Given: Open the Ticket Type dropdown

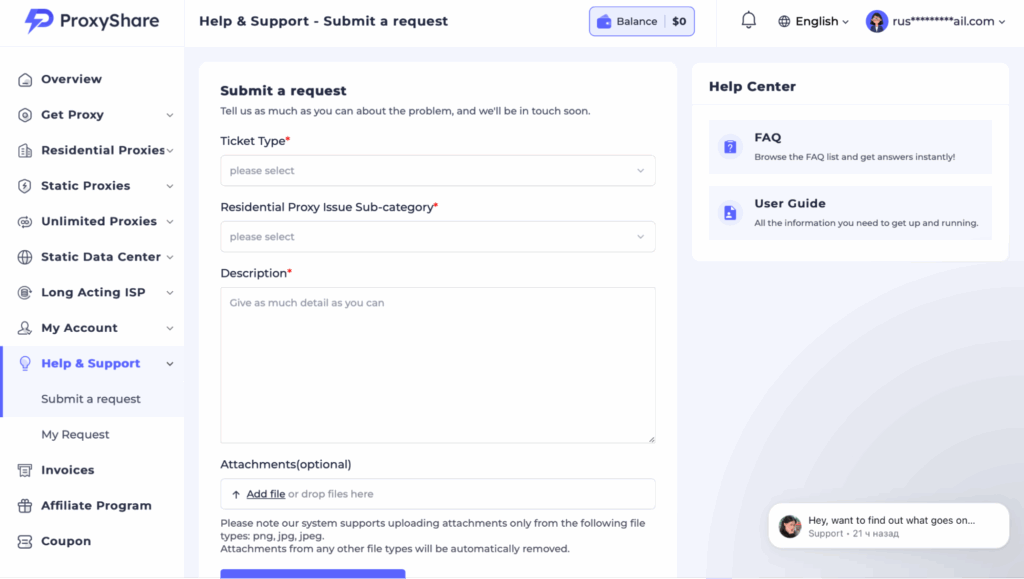Looking at the screenshot, I should 438,170.
